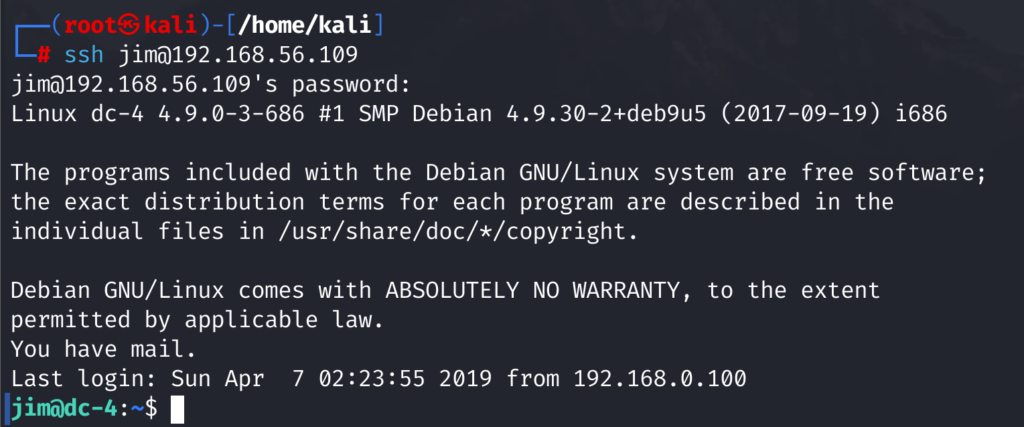Click the password prompt line
This screenshot has width=1024, height=427.
click(x=212, y=85)
